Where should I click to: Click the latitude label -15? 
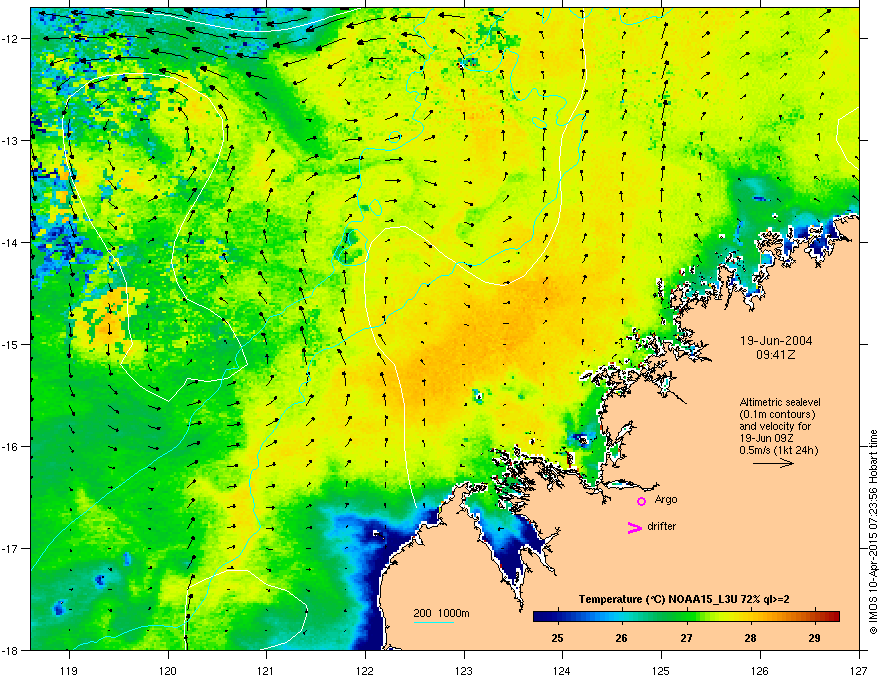[x=10, y=344]
